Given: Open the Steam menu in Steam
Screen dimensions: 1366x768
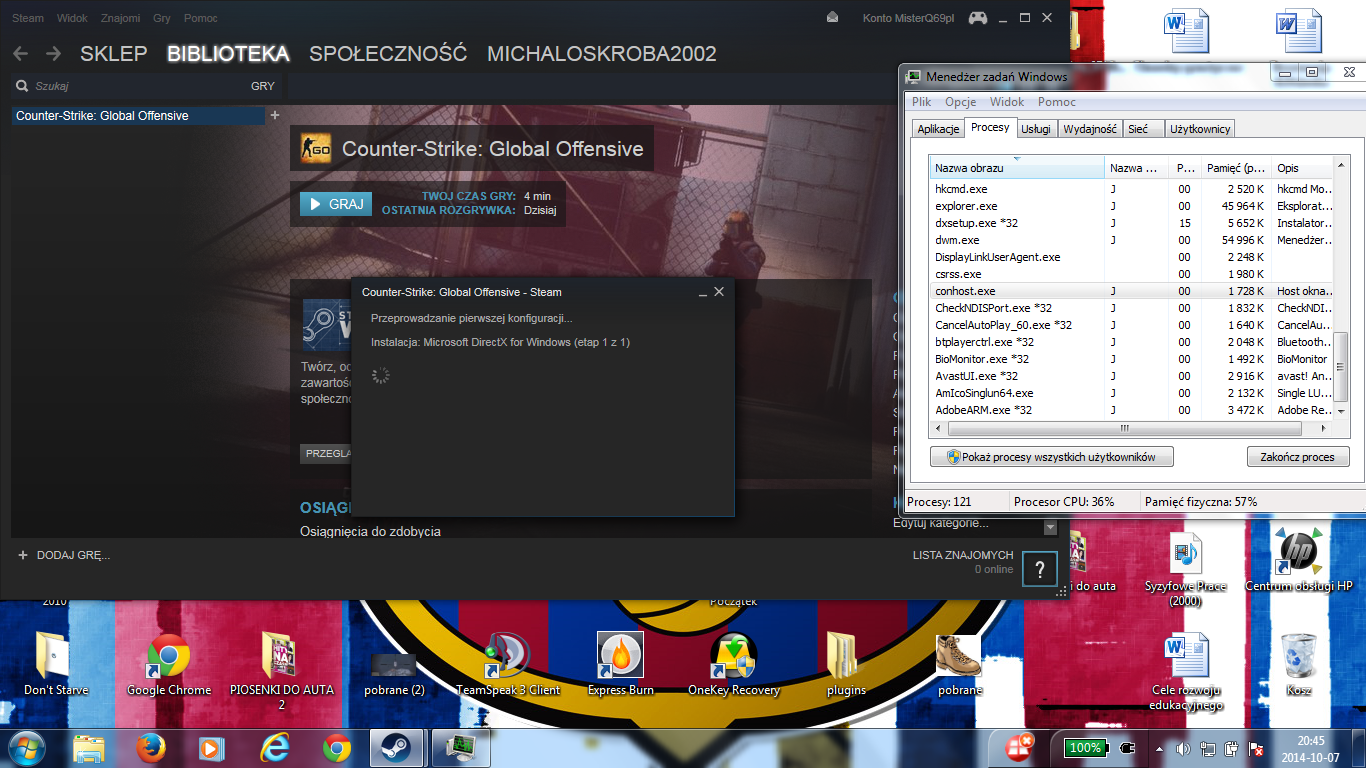Looking at the screenshot, I should tap(28, 18).
